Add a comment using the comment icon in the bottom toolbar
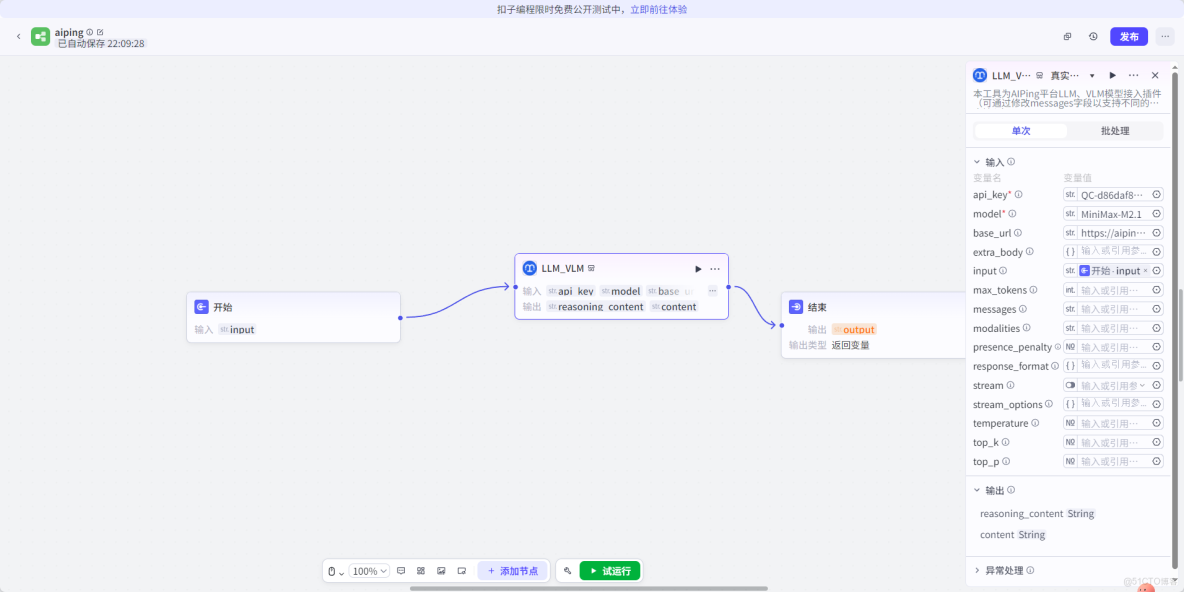The image size is (1184, 592). [401, 570]
